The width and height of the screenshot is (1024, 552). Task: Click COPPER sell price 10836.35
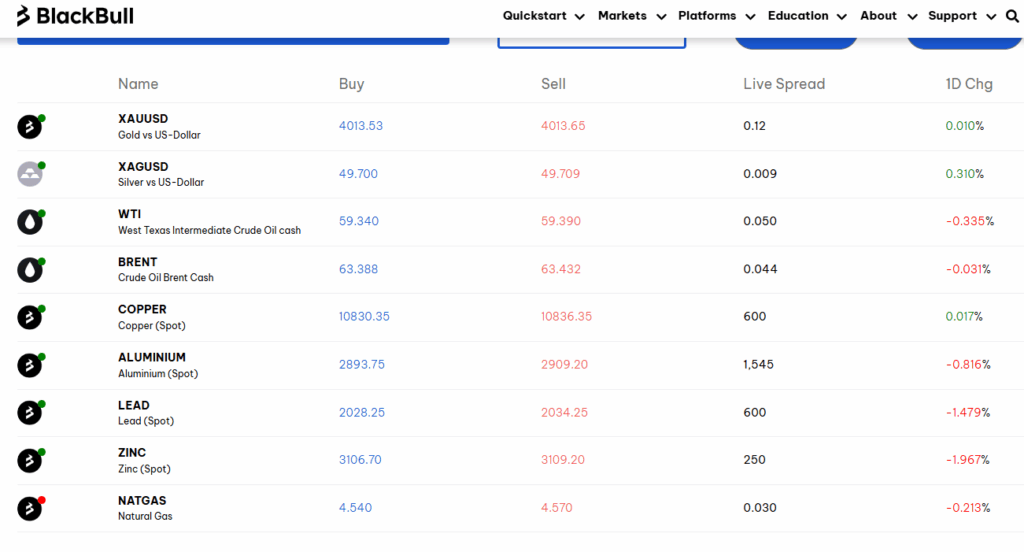click(x=566, y=317)
